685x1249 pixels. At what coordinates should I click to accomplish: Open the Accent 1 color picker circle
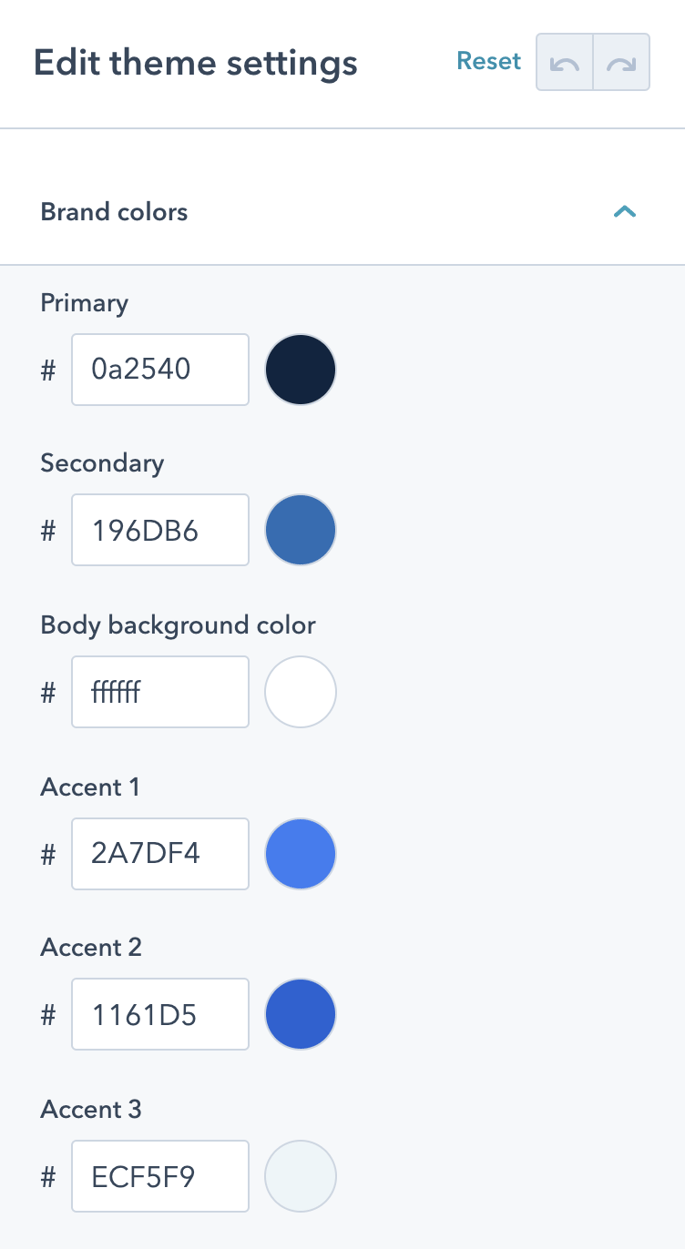300,853
